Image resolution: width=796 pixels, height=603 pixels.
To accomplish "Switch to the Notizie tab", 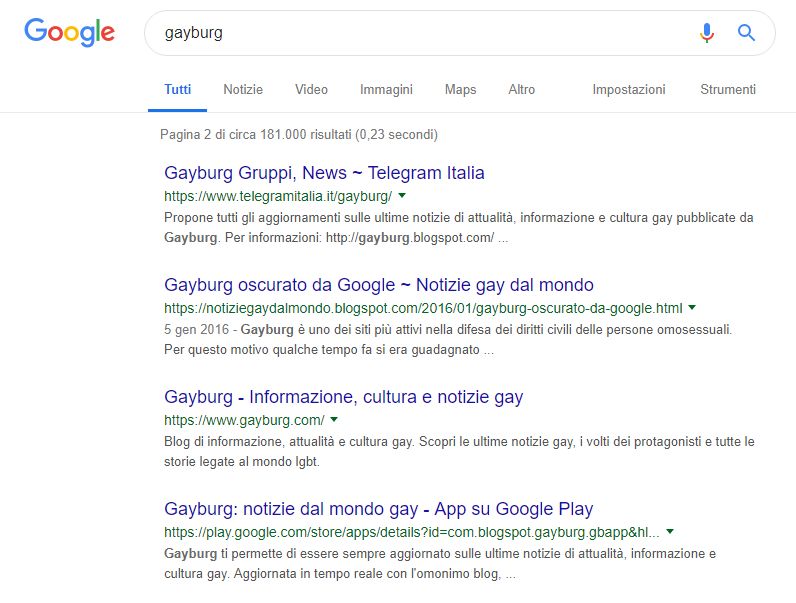I will pos(243,89).
